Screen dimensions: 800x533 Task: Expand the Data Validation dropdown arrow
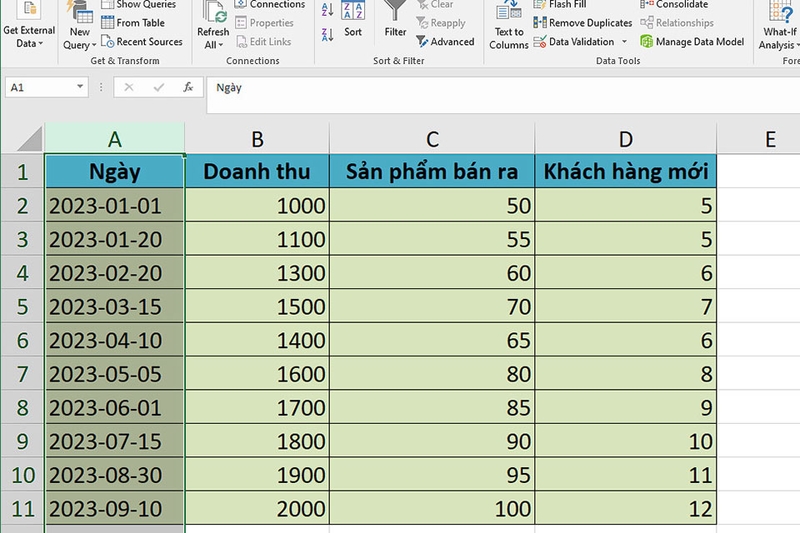(624, 42)
